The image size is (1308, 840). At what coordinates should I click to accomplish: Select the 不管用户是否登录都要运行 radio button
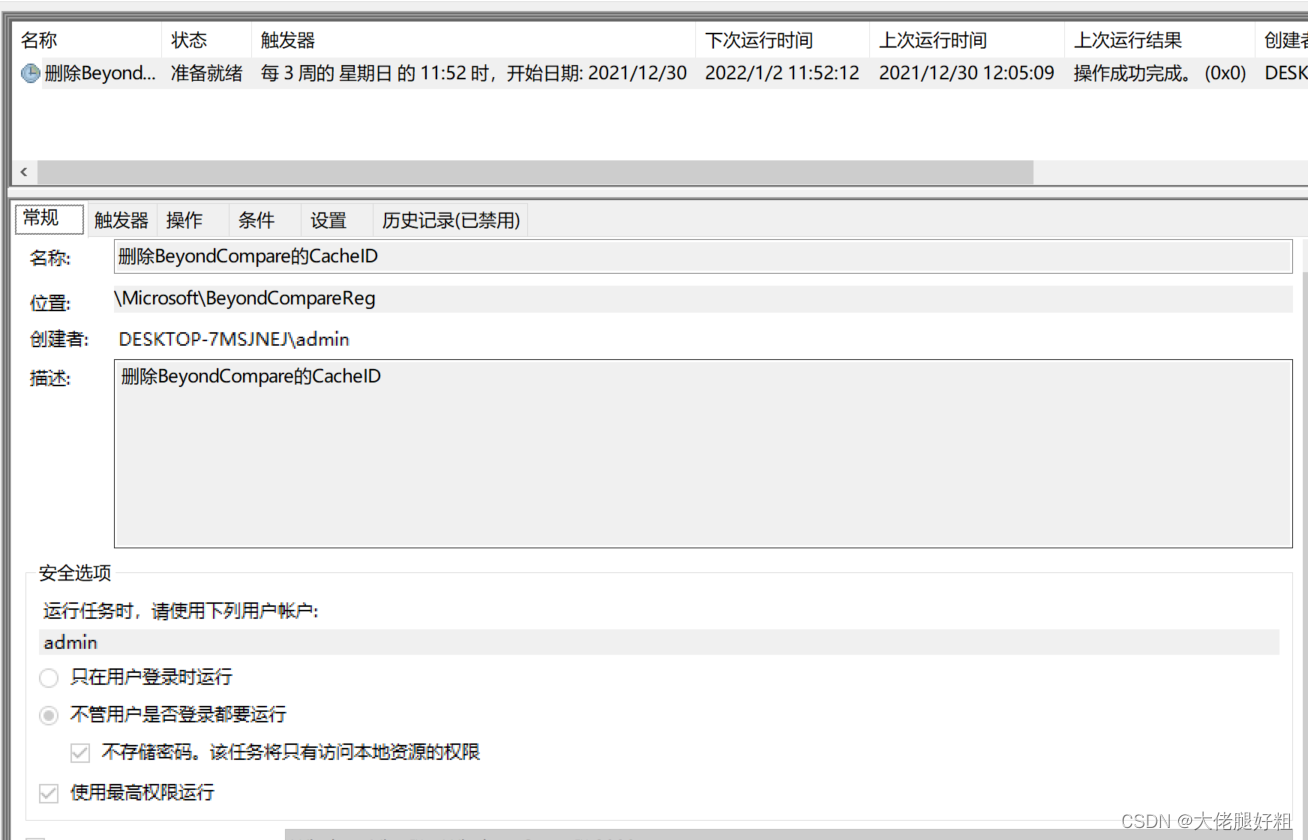49,715
